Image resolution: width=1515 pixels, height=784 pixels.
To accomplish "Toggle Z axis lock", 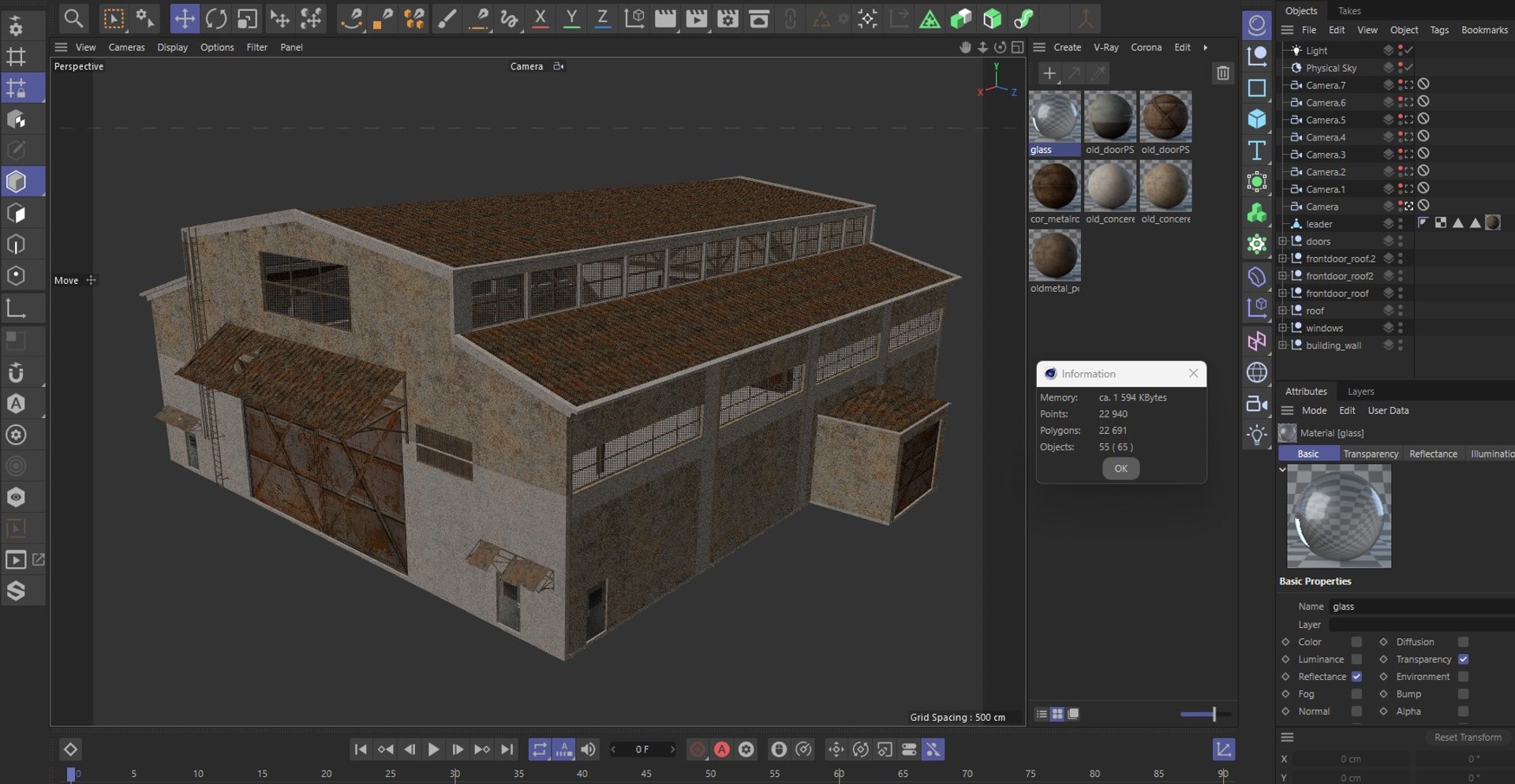I will coord(603,19).
